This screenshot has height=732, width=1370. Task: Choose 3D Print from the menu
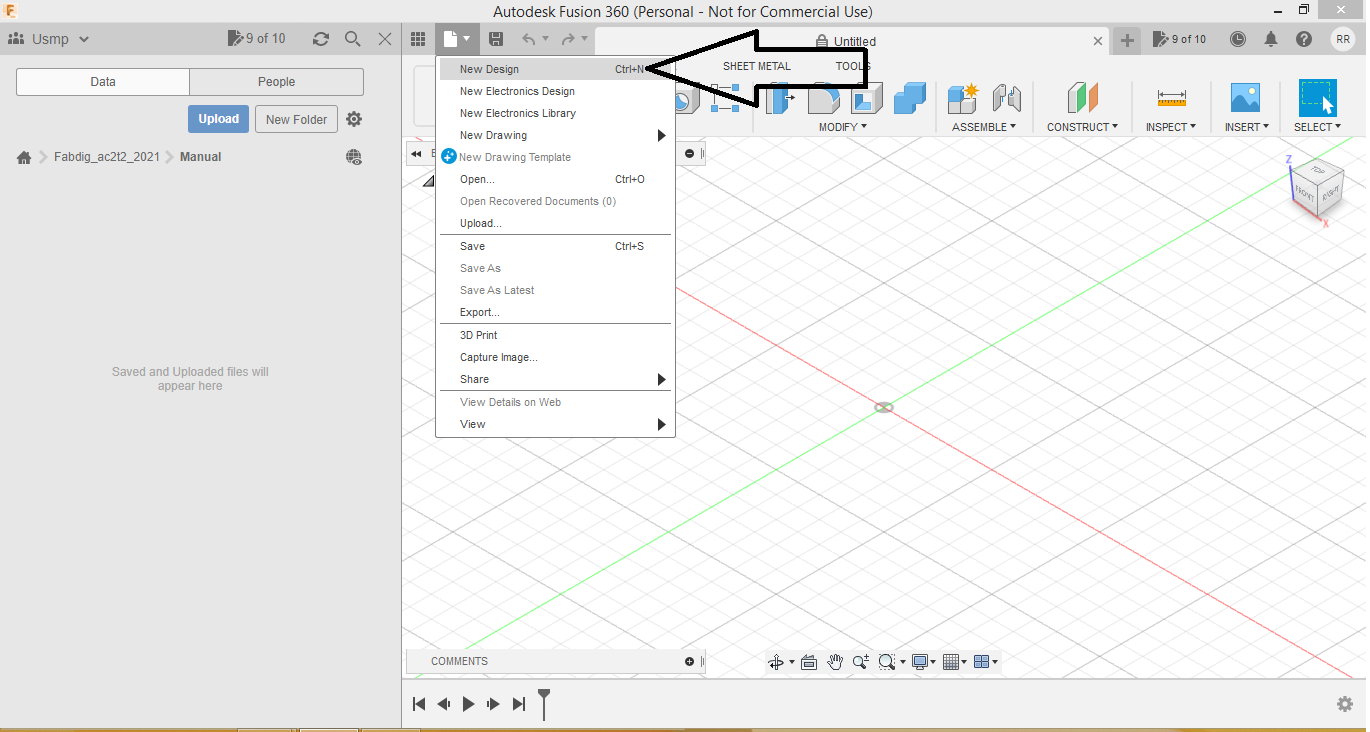[555, 335]
